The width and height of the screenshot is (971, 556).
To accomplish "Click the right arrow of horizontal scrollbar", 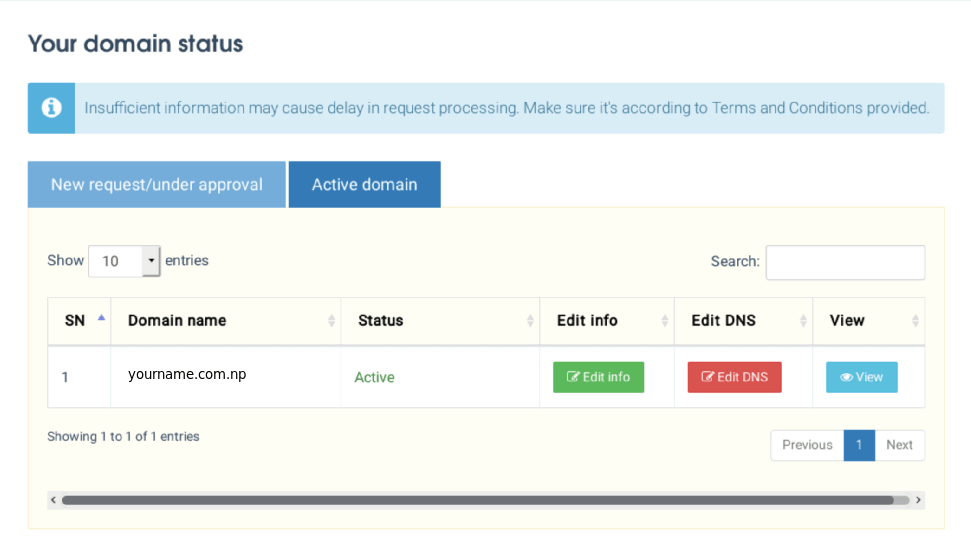I will [918, 500].
